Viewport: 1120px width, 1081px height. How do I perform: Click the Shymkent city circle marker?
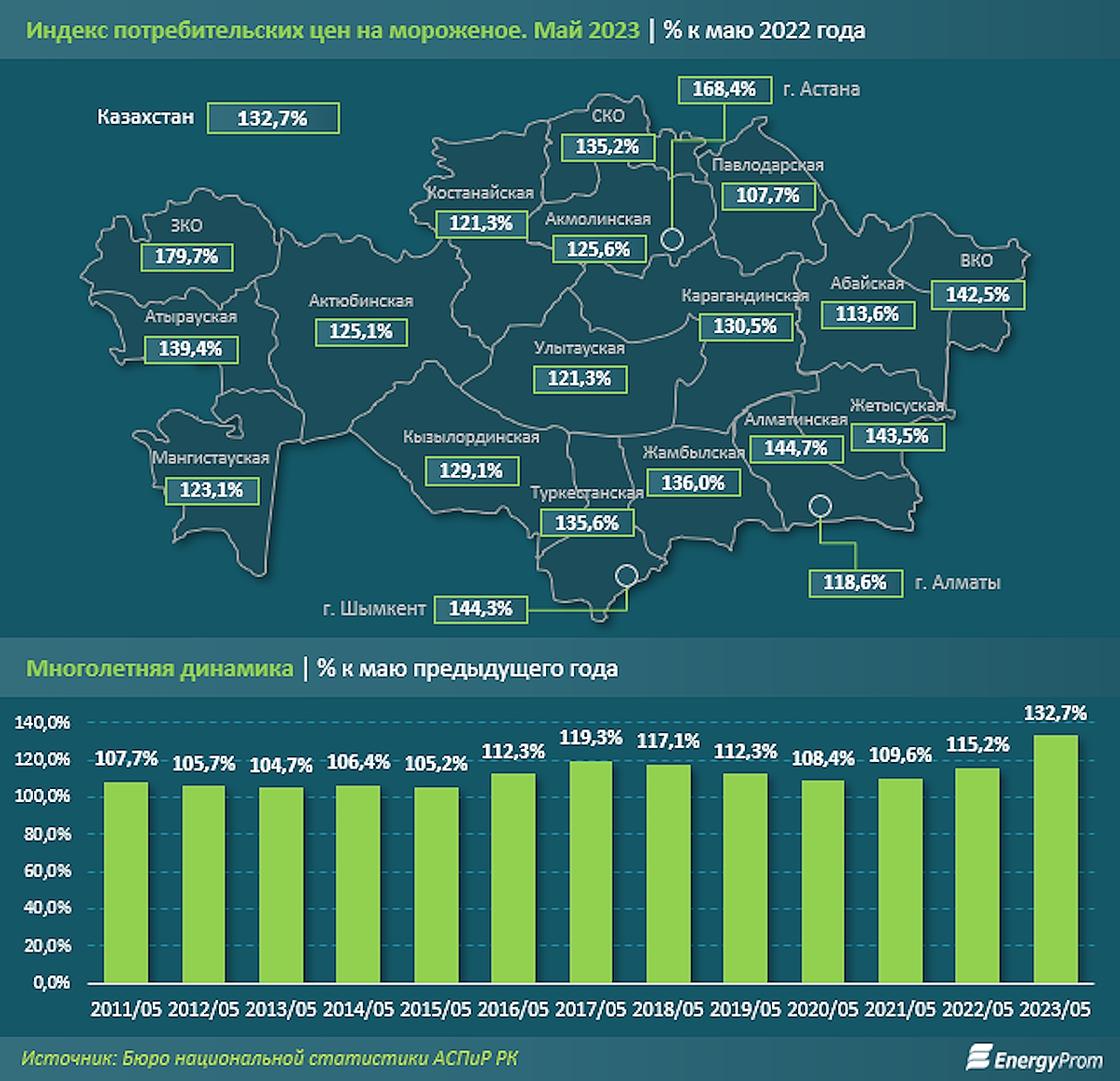(x=626, y=574)
